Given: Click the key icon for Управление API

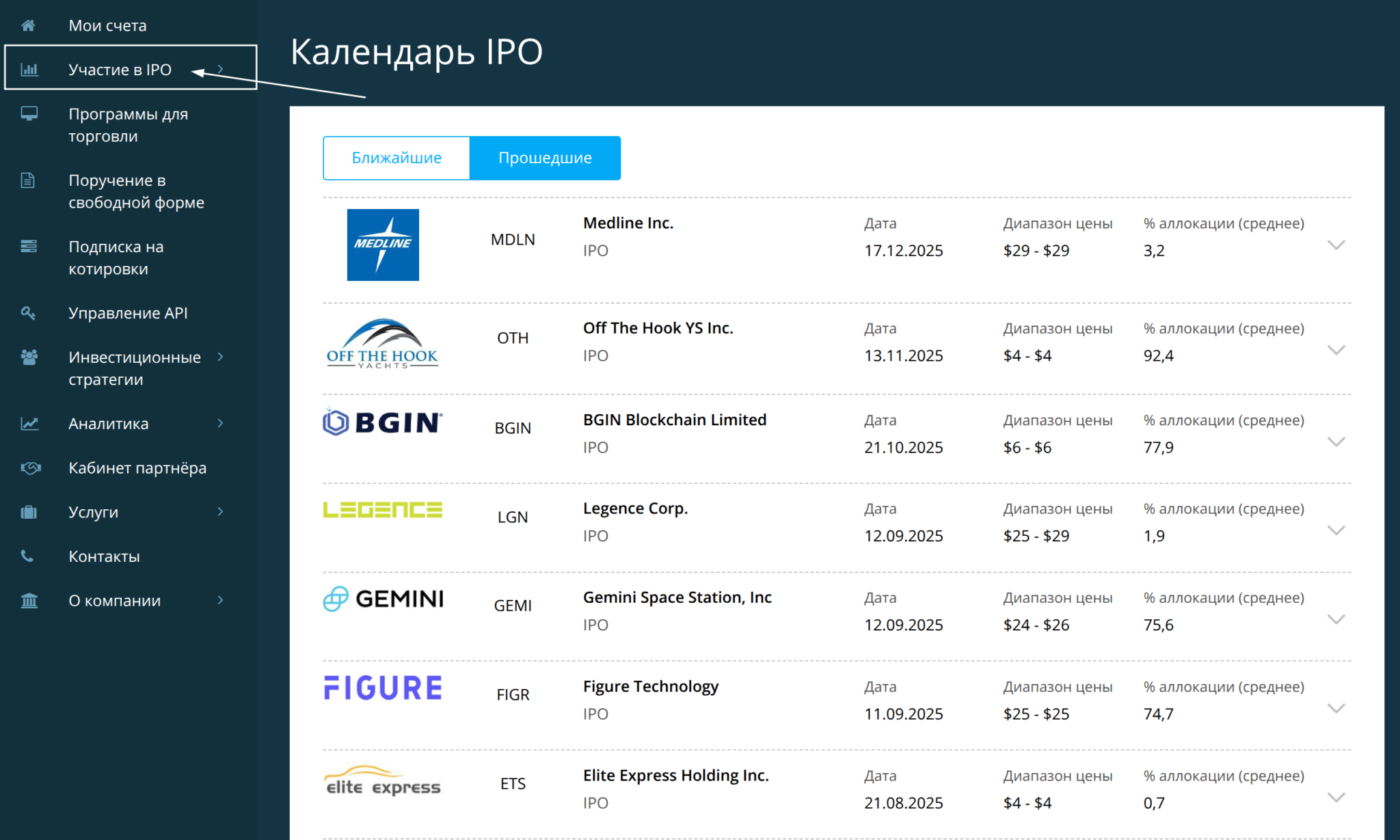Looking at the screenshot, I should [x=28, y=313].
